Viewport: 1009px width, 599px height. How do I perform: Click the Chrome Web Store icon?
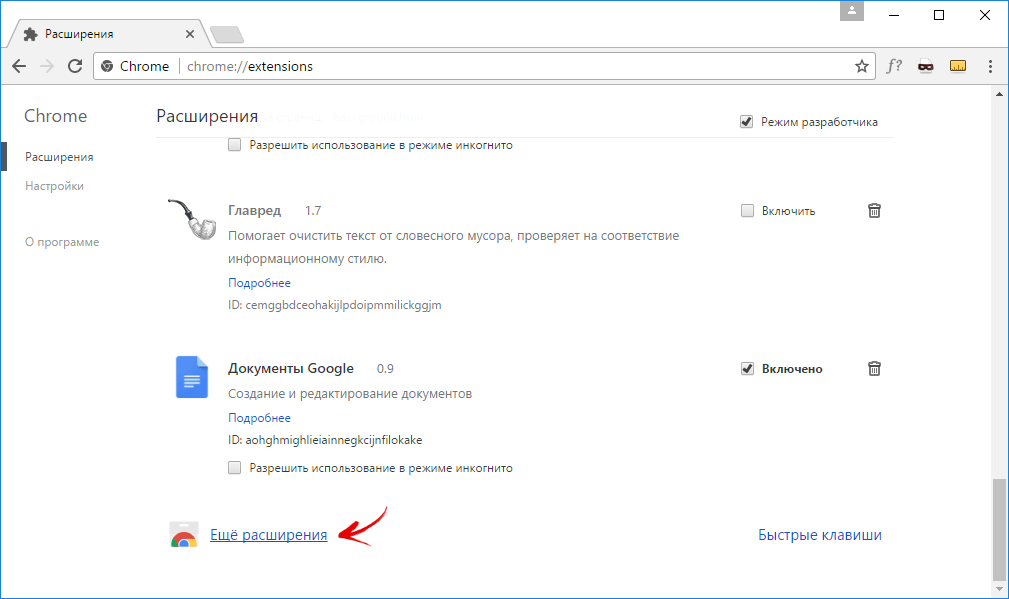click(184, 535)
